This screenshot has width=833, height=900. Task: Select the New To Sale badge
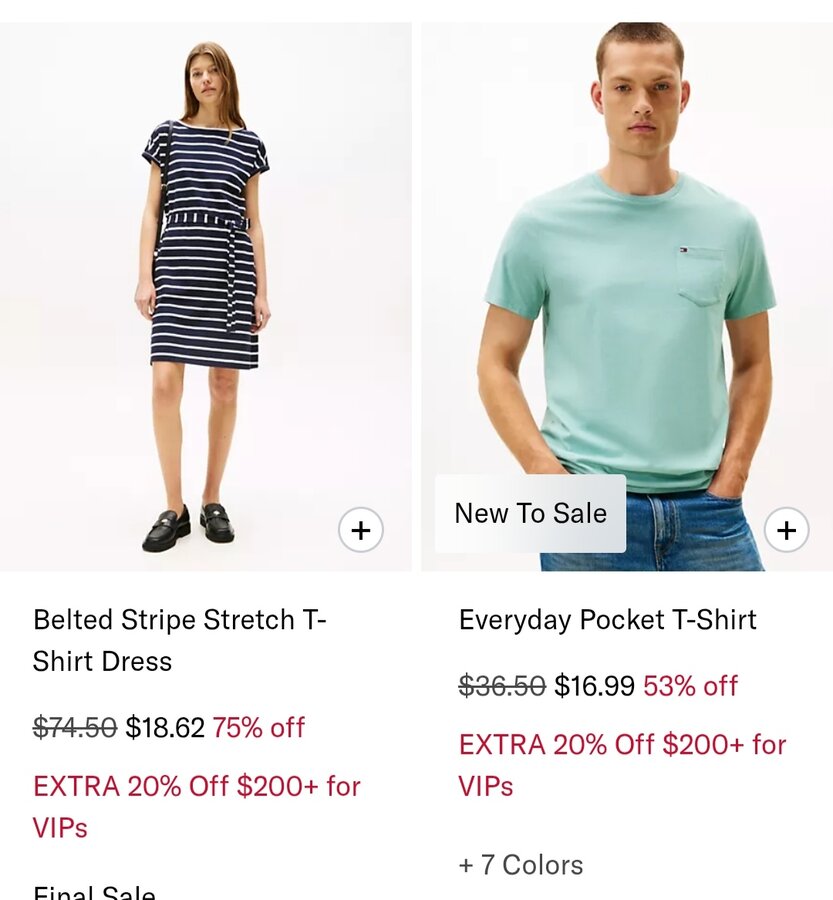pos(530,514)
